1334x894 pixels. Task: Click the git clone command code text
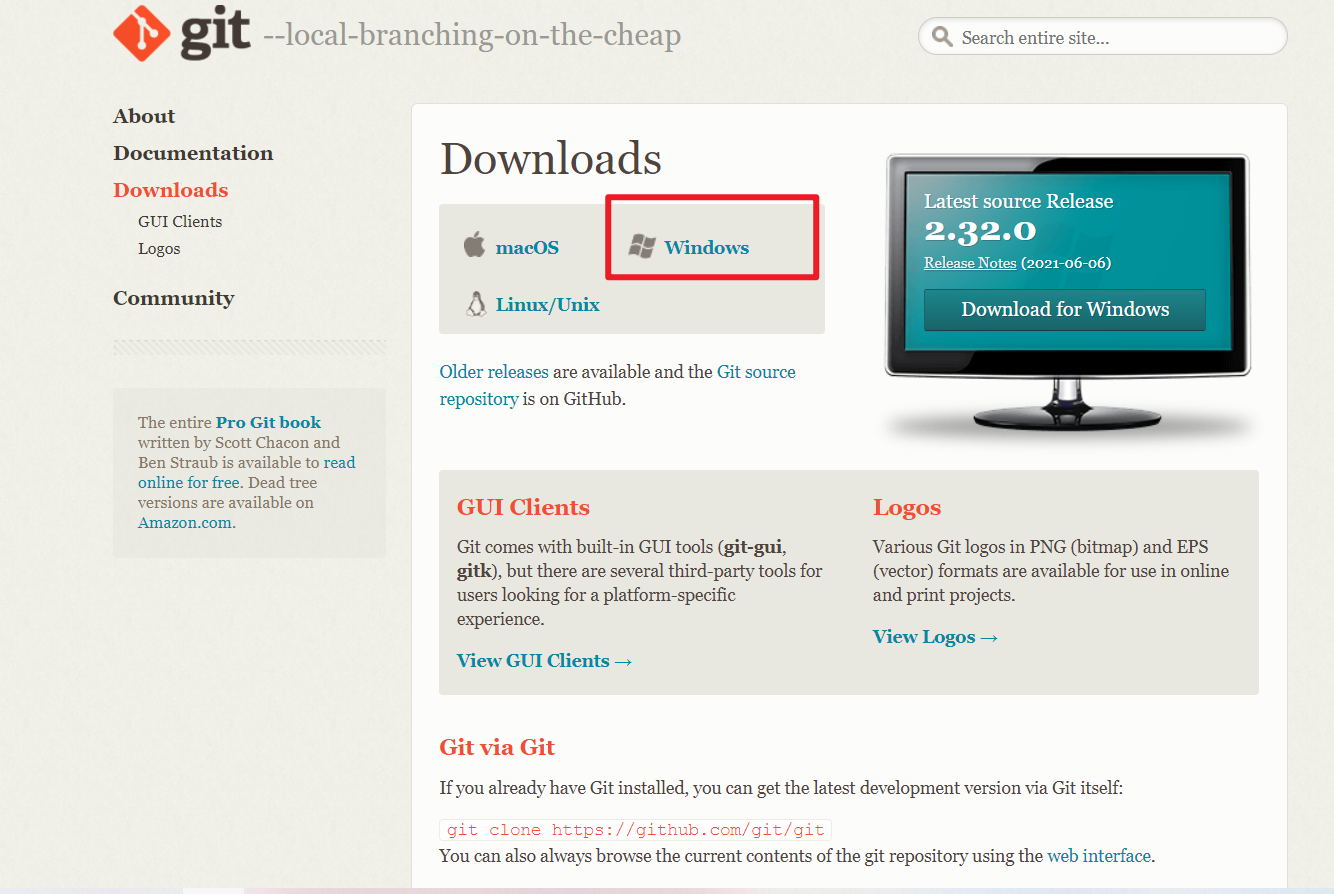click(636, 830)
